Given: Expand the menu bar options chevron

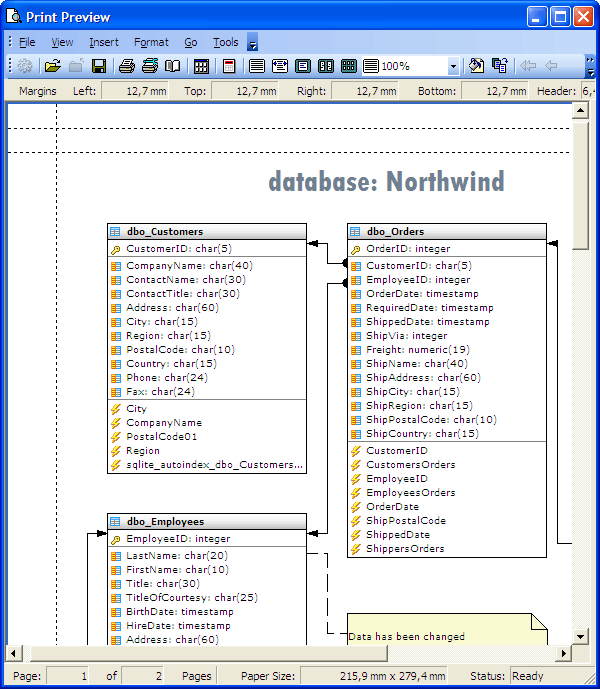Looking at the screenshot, I should coord(252,42).
